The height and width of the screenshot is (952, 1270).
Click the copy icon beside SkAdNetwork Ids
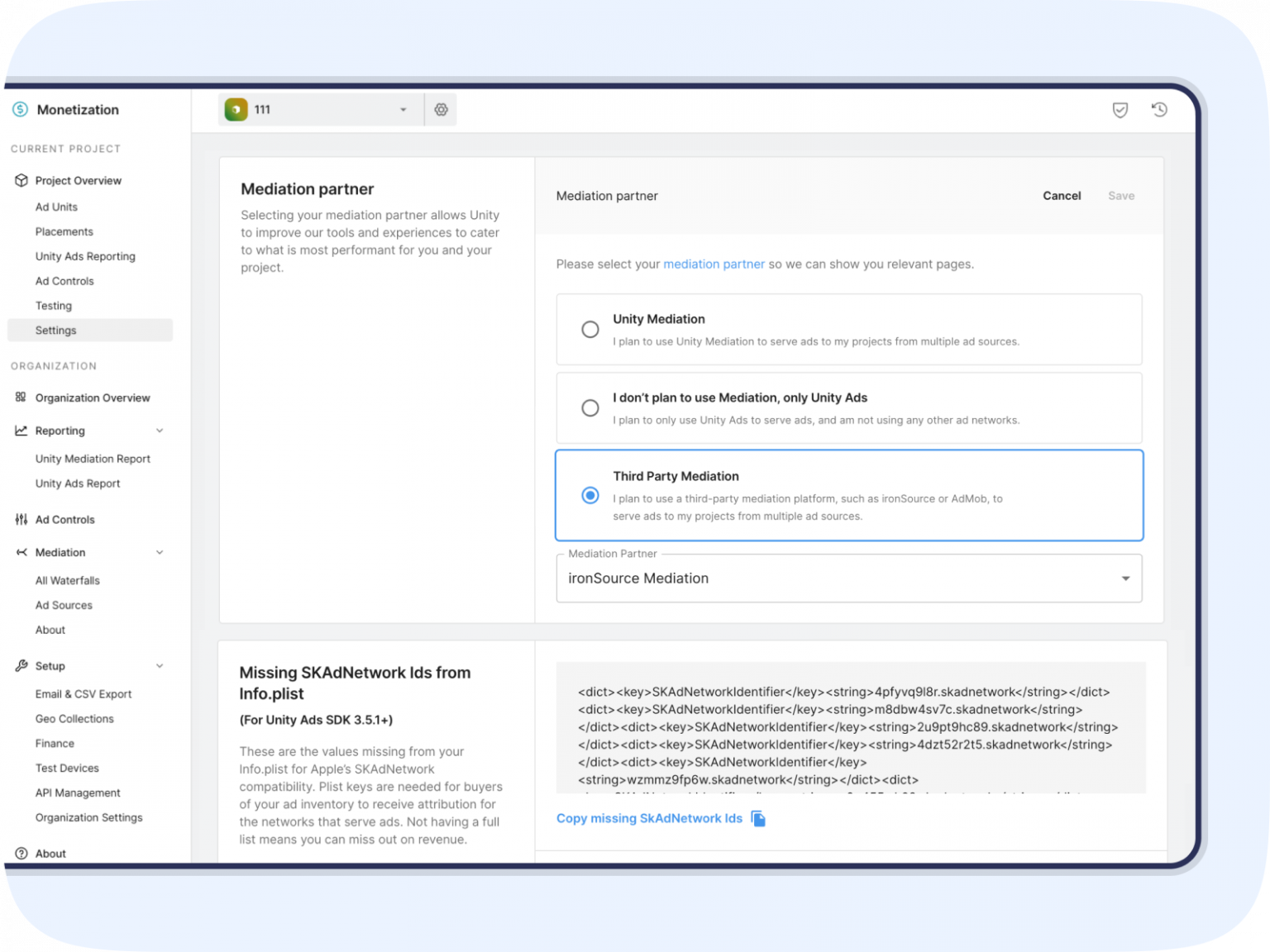758,818
